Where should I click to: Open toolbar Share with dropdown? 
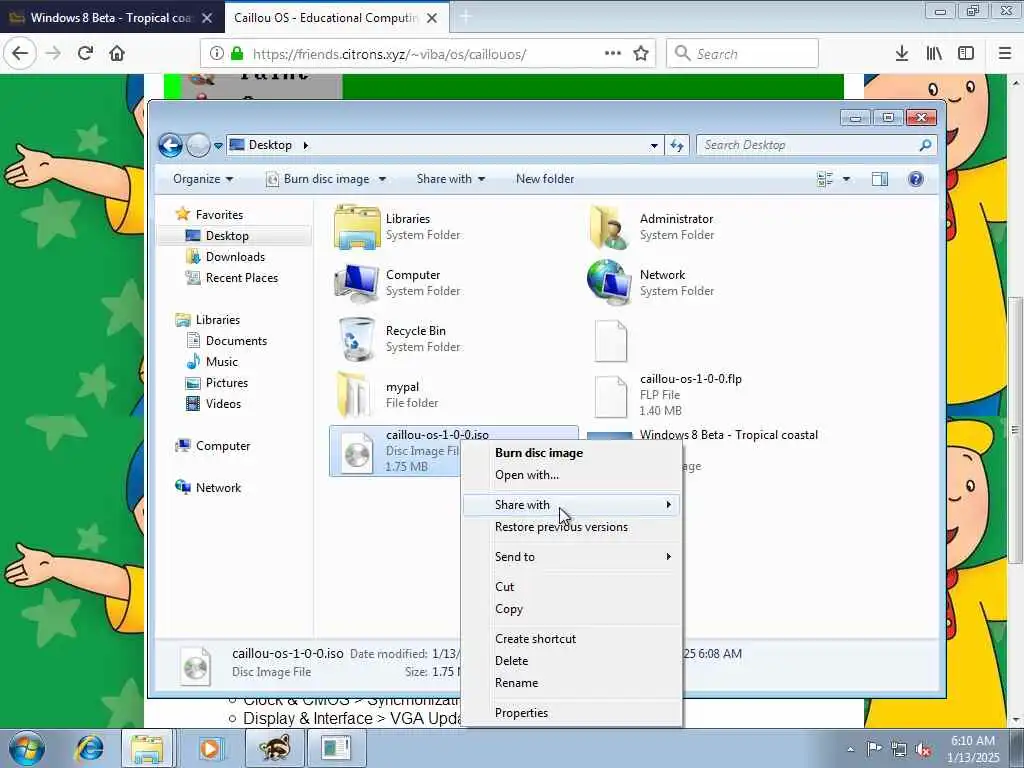tap(451, 179)
